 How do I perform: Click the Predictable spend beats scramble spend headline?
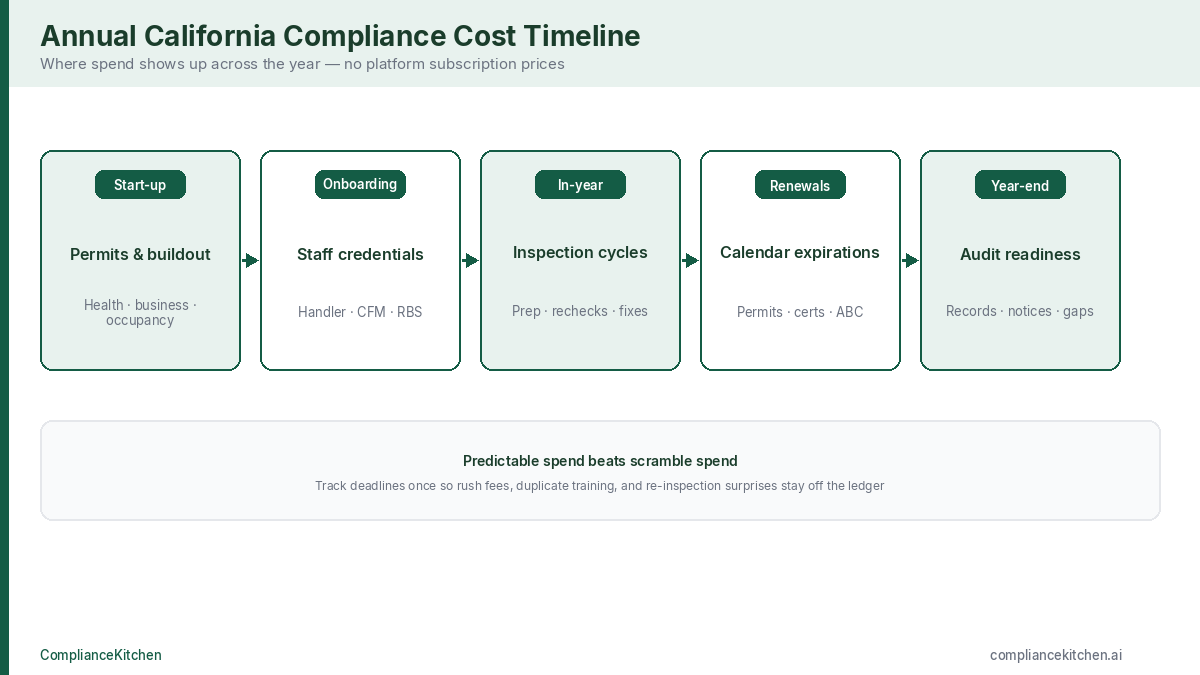click(x=600, y=461)
